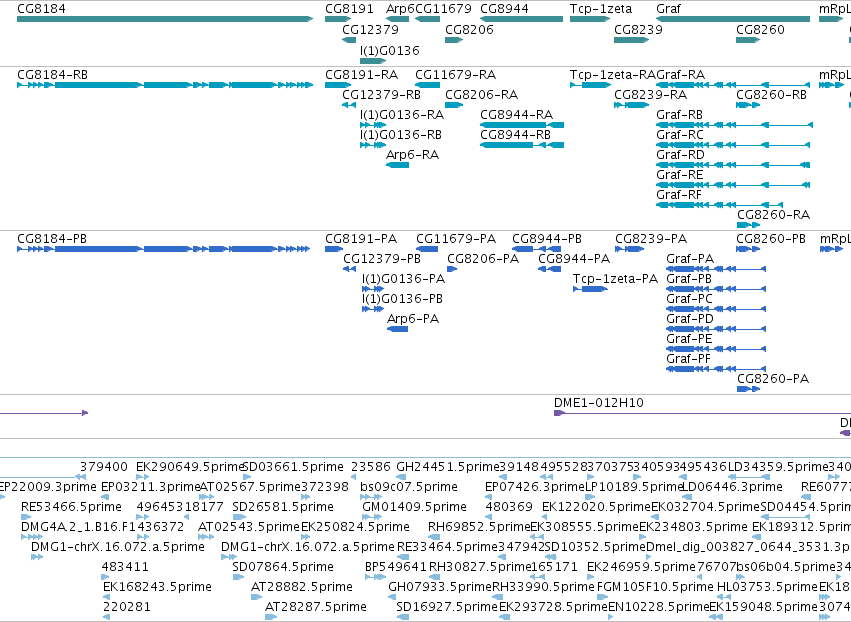This screenshot has height=622, width=851.
Task: Open the CG8260-PA protein feature
Action: click(x=748, y=389)
